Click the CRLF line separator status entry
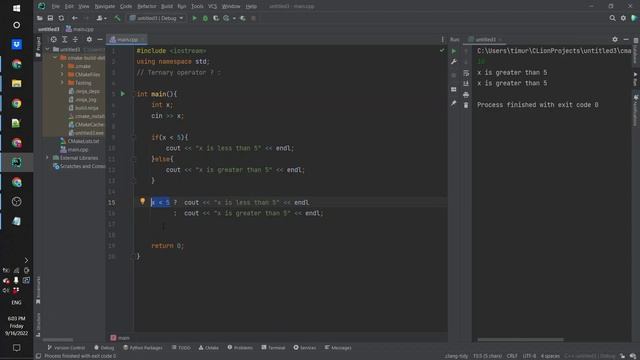Viewport: 640px width, 360px height. point(512,356)
